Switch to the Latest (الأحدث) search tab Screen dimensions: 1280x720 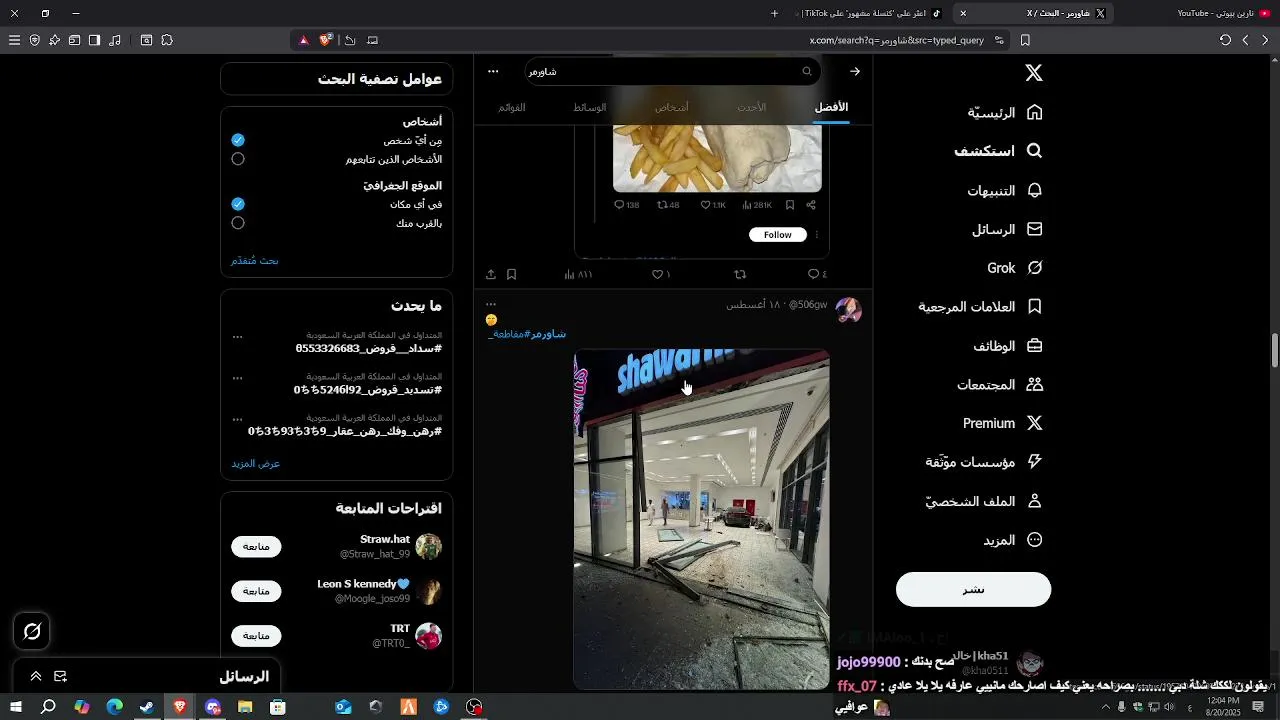(x=752, y=107)
